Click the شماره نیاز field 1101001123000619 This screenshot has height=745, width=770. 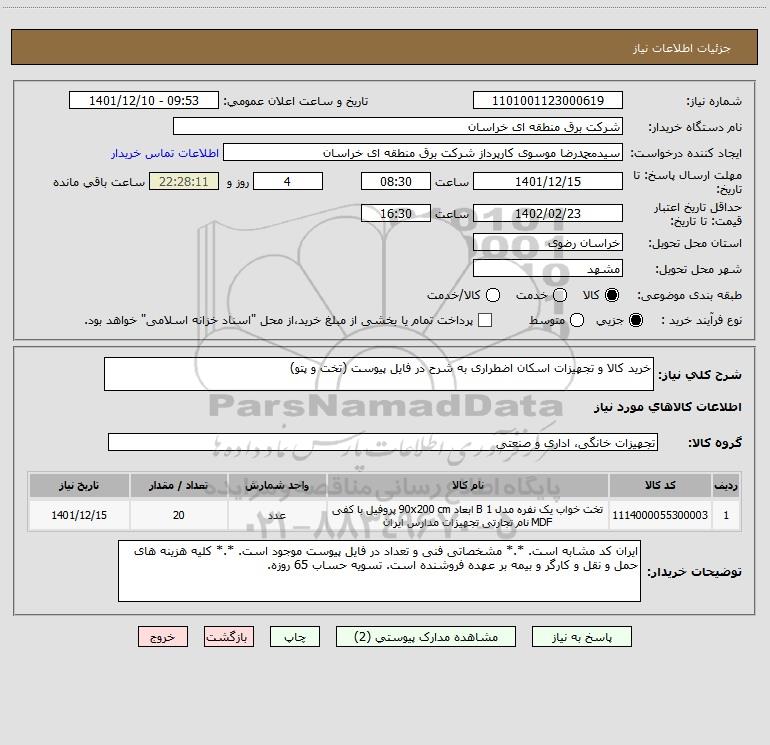point(548,100)
